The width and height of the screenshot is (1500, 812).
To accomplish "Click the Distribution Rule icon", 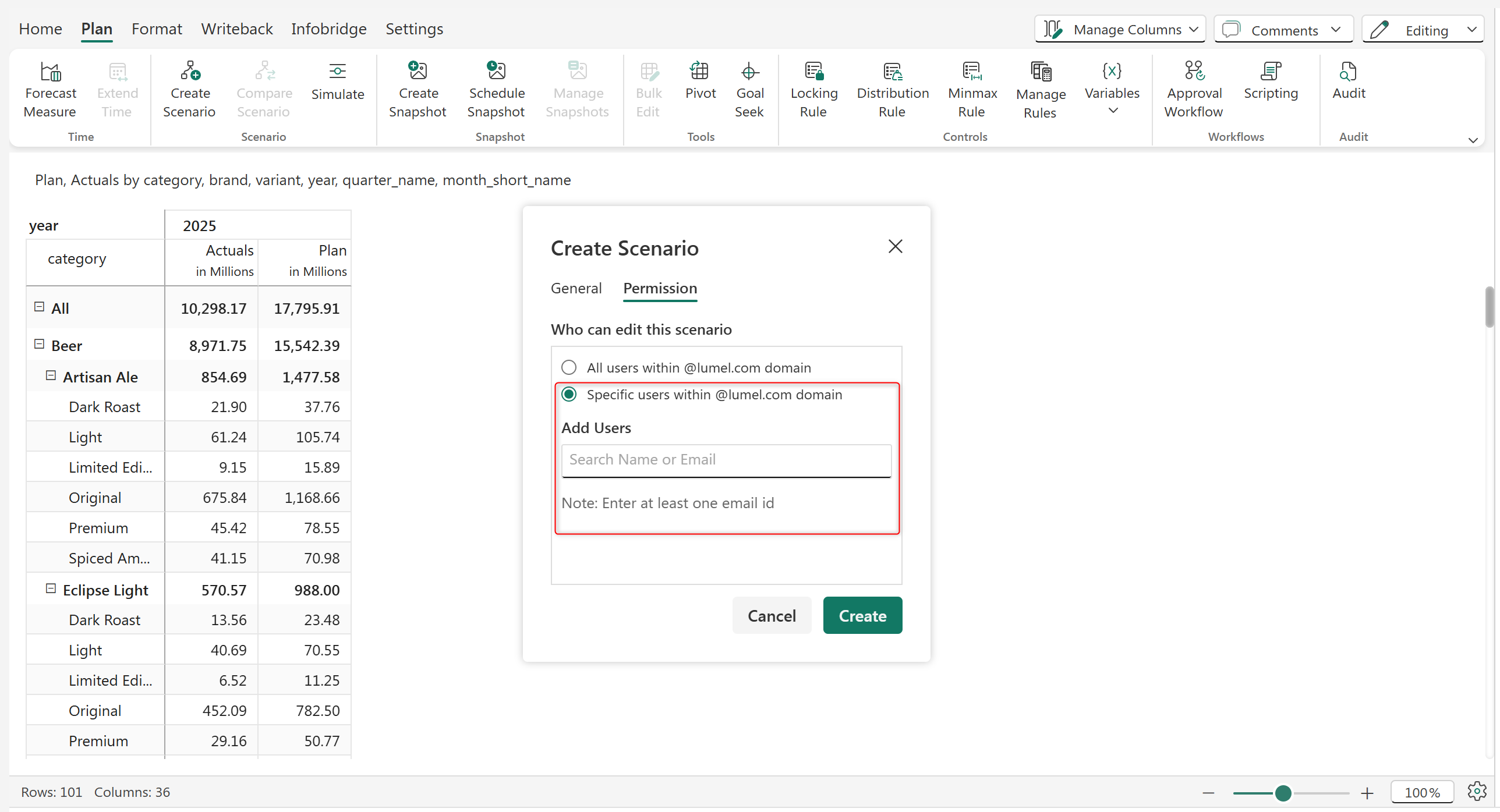I will tap(892, 71).
